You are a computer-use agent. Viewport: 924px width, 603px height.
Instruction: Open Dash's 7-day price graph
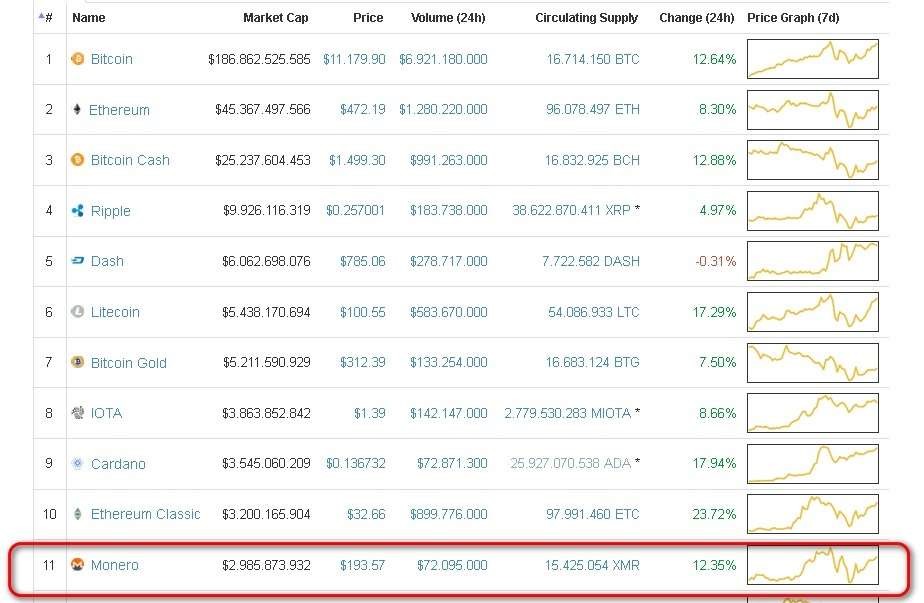coord(812,261)
